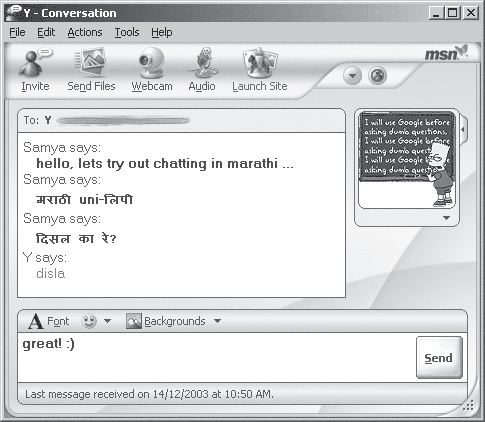Click the smiley emoticon button
Screen dimensions: 485x422
(x=89, y=321)
